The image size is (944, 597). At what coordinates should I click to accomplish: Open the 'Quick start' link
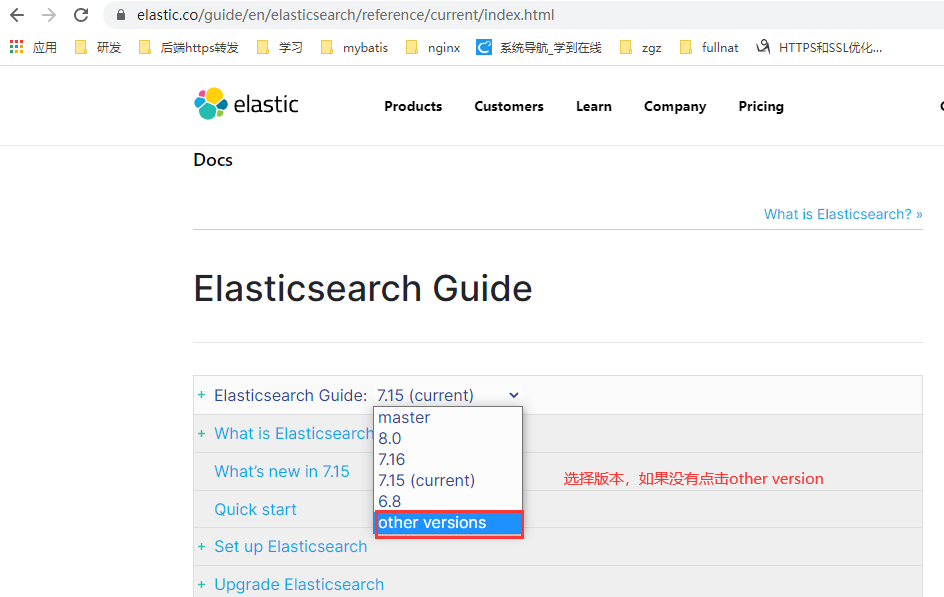255,509
